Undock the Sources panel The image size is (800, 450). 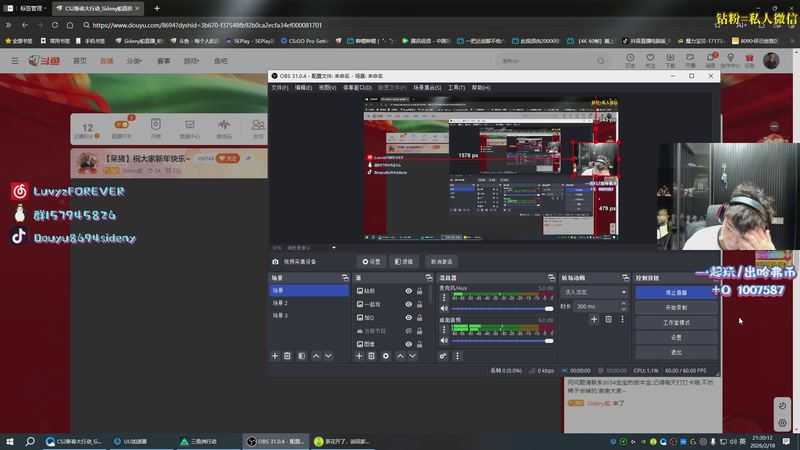pos(429,278)
